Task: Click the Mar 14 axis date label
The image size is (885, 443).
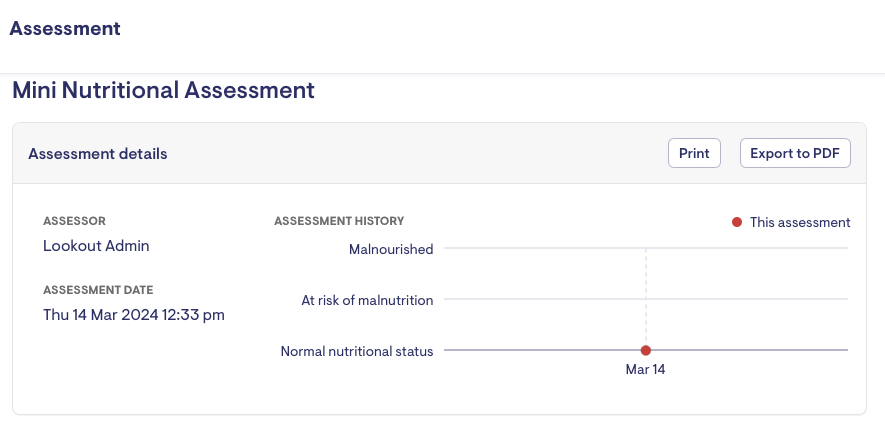Action: pyautogui.click(x=646, y=369)
